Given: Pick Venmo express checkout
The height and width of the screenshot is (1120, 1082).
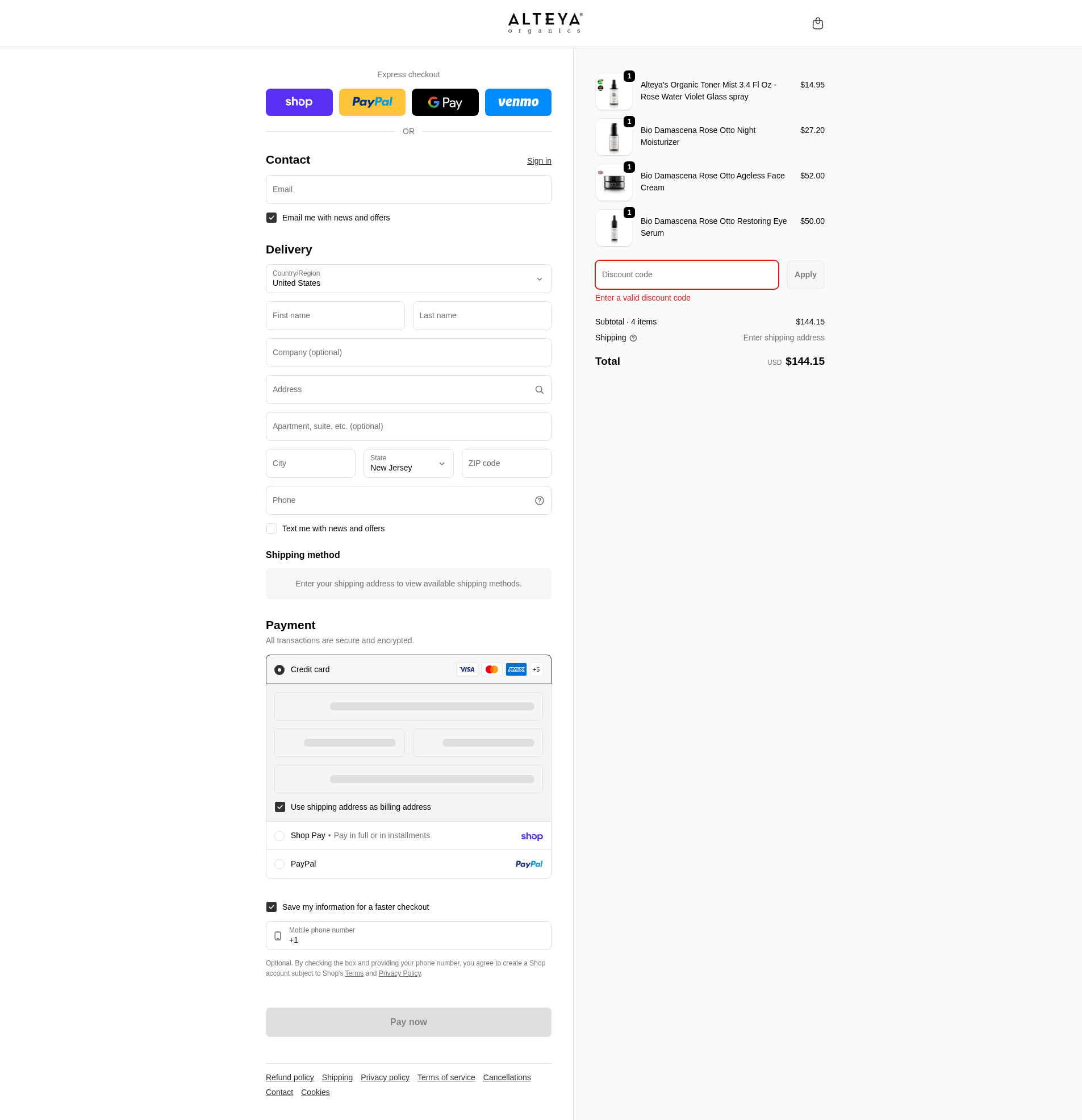Looking at the screenshot, I should pos(517,102).
